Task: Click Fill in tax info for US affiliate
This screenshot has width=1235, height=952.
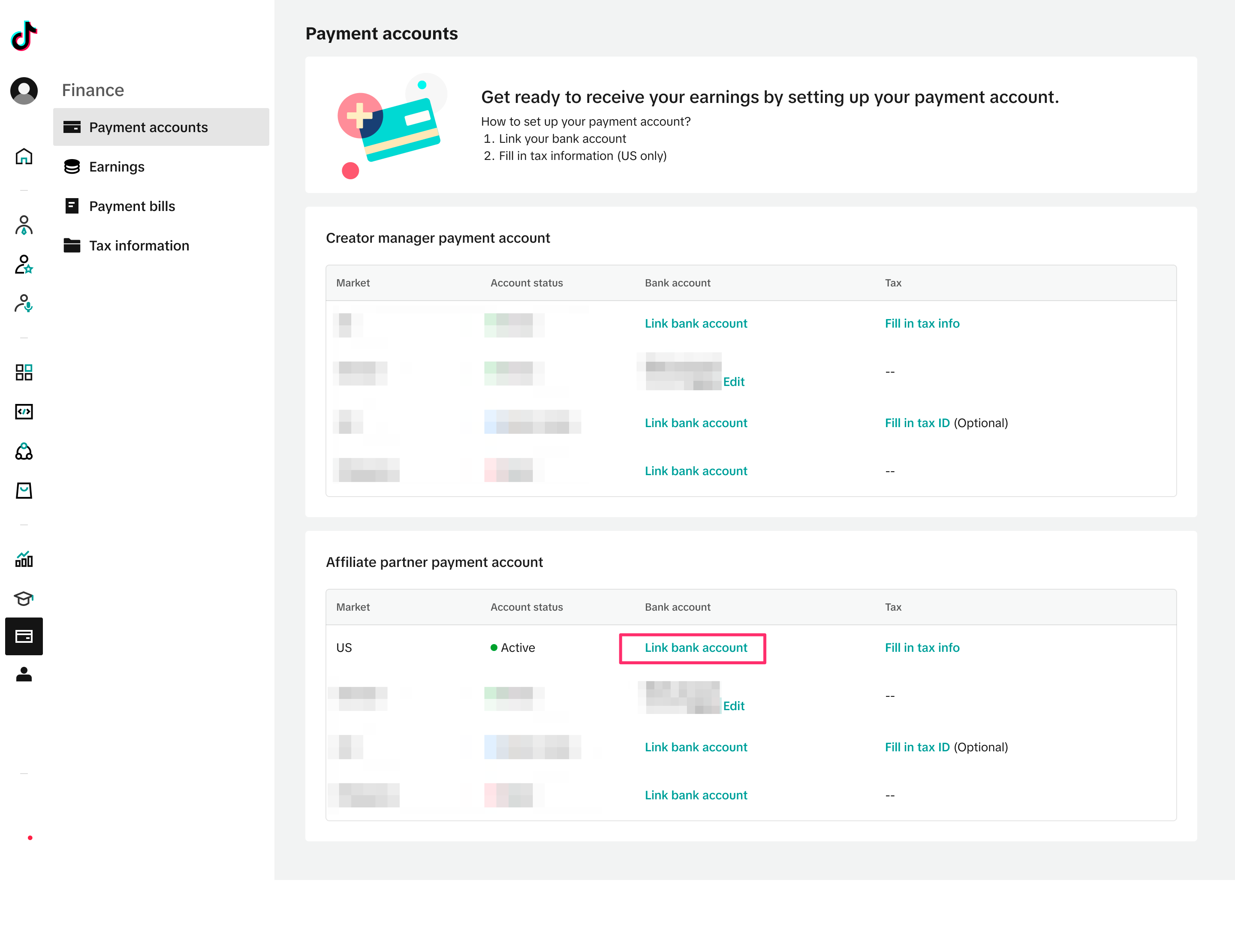Action: [x=922, y=648]
